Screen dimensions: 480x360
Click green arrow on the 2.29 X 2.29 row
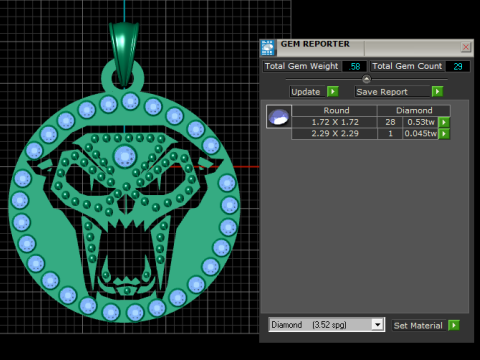[444, 134]
